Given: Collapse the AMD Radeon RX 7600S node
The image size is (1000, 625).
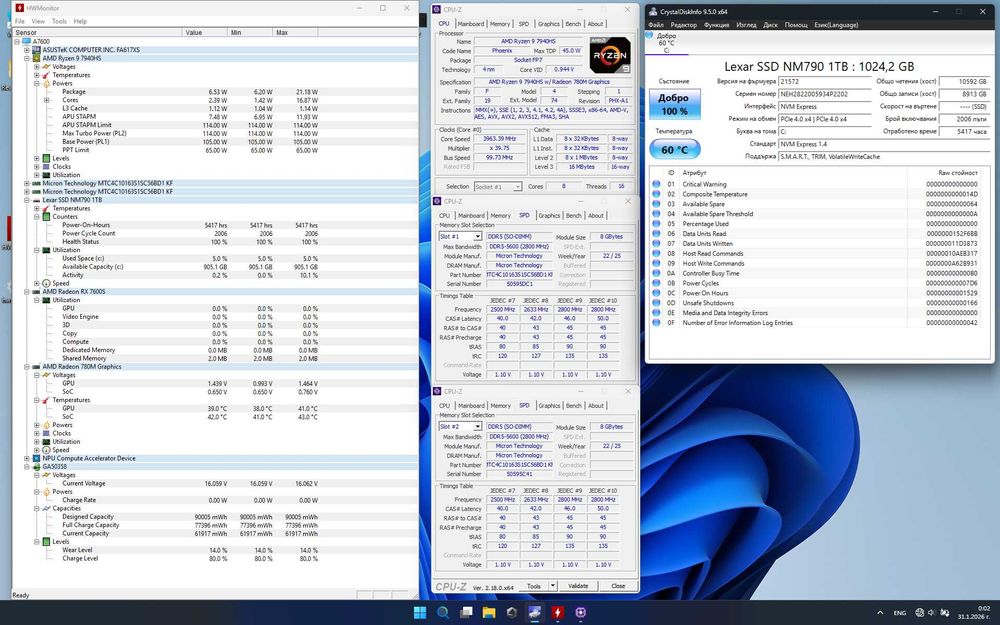Looking at the screenshot, I should [x=27, y=291].
